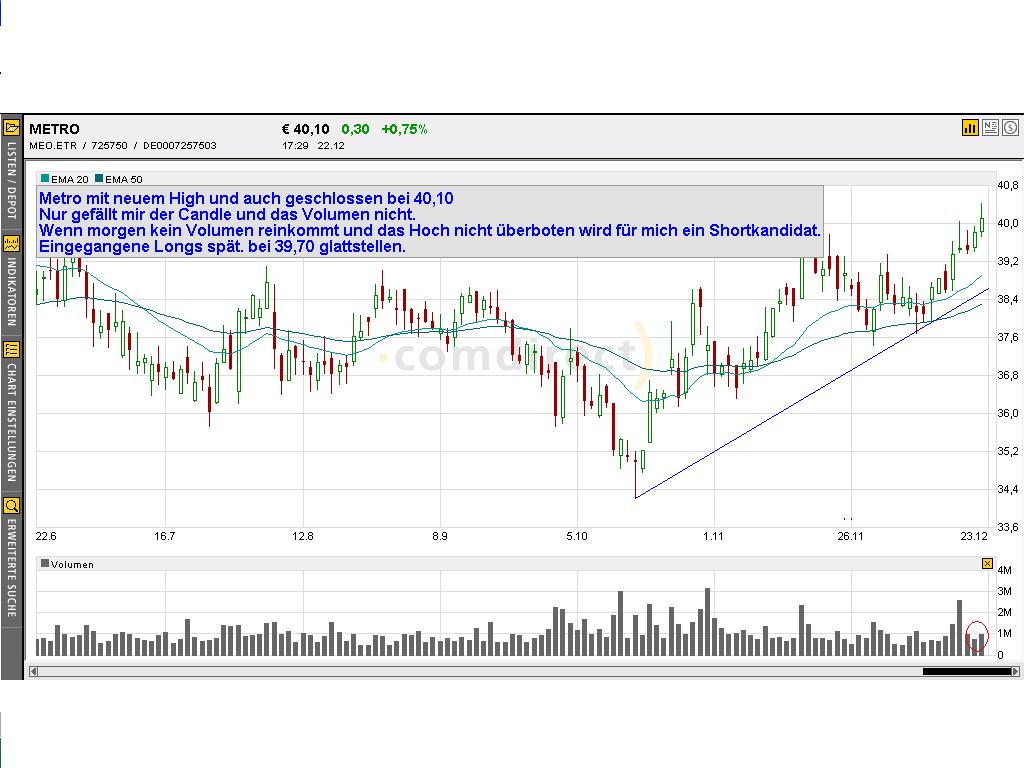Open the CHART EINSTELLUNGEN sidebar tab
This screenshot has height=768, width=1024.
(11, 423)
